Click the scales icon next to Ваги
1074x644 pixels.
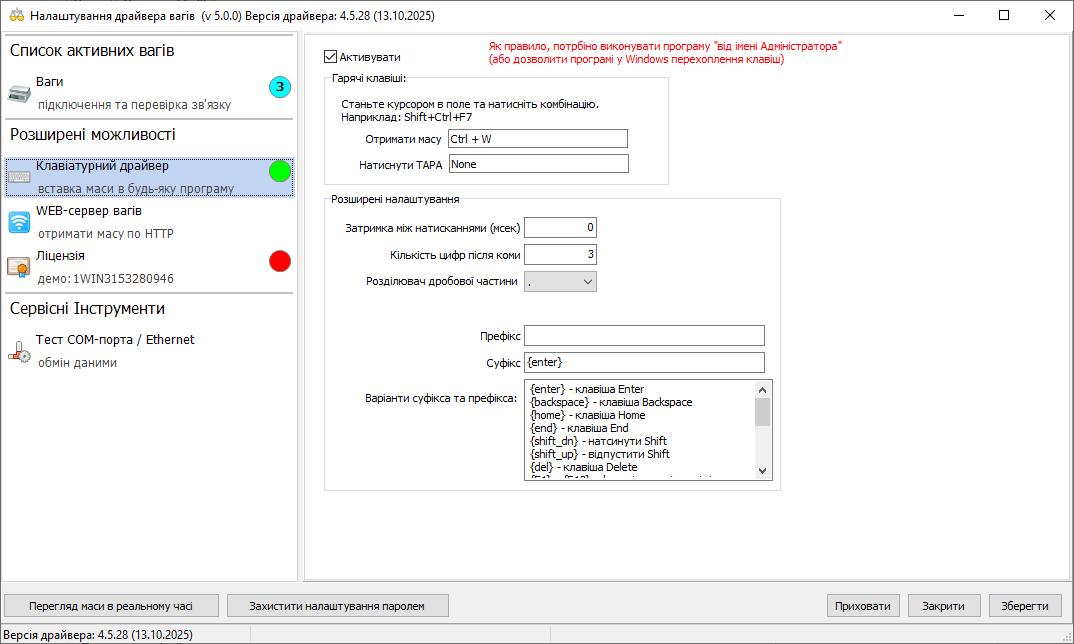coord(20,93)
